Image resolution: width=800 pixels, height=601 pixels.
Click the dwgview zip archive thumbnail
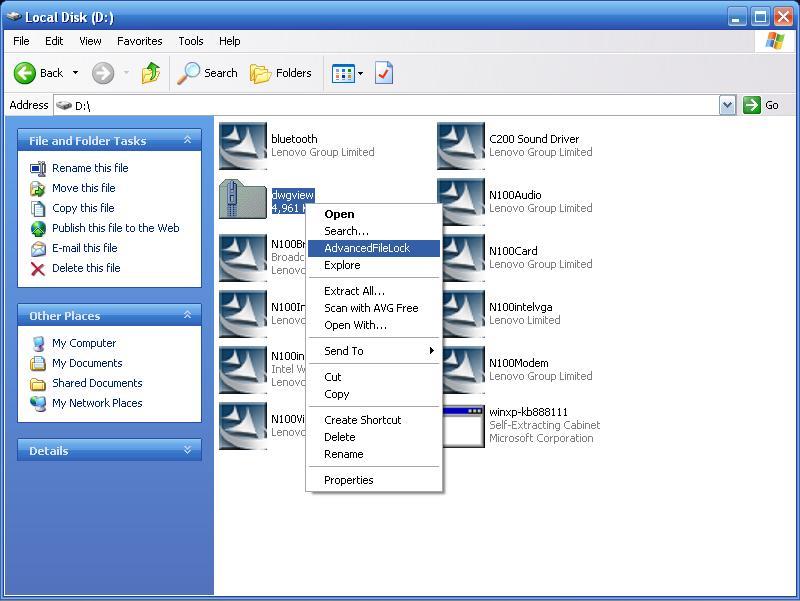click(243, 199)
